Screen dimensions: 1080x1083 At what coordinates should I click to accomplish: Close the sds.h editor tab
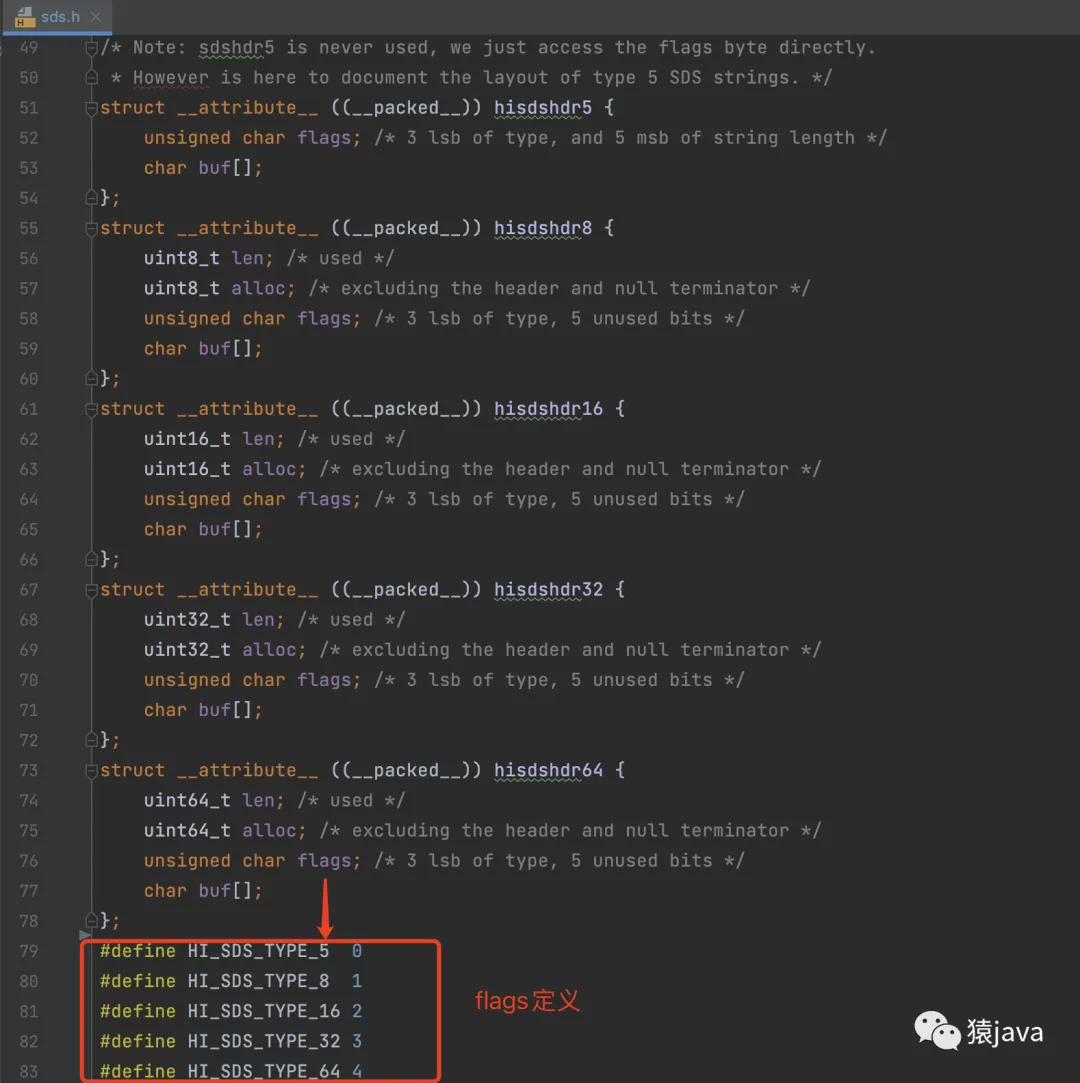click(96, 17)
